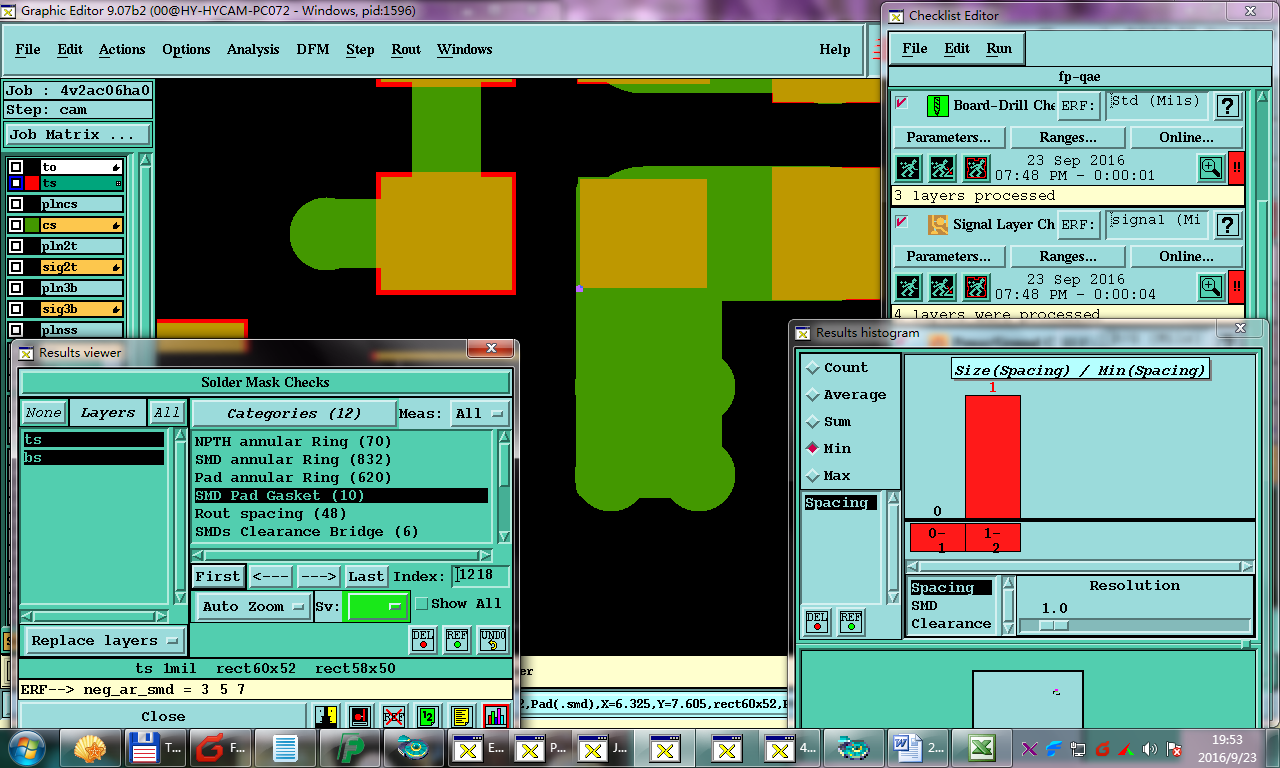The image size is (1280, 768).
Task: Click the yellow notes icon in Results viewer
Action: point(461,716)
